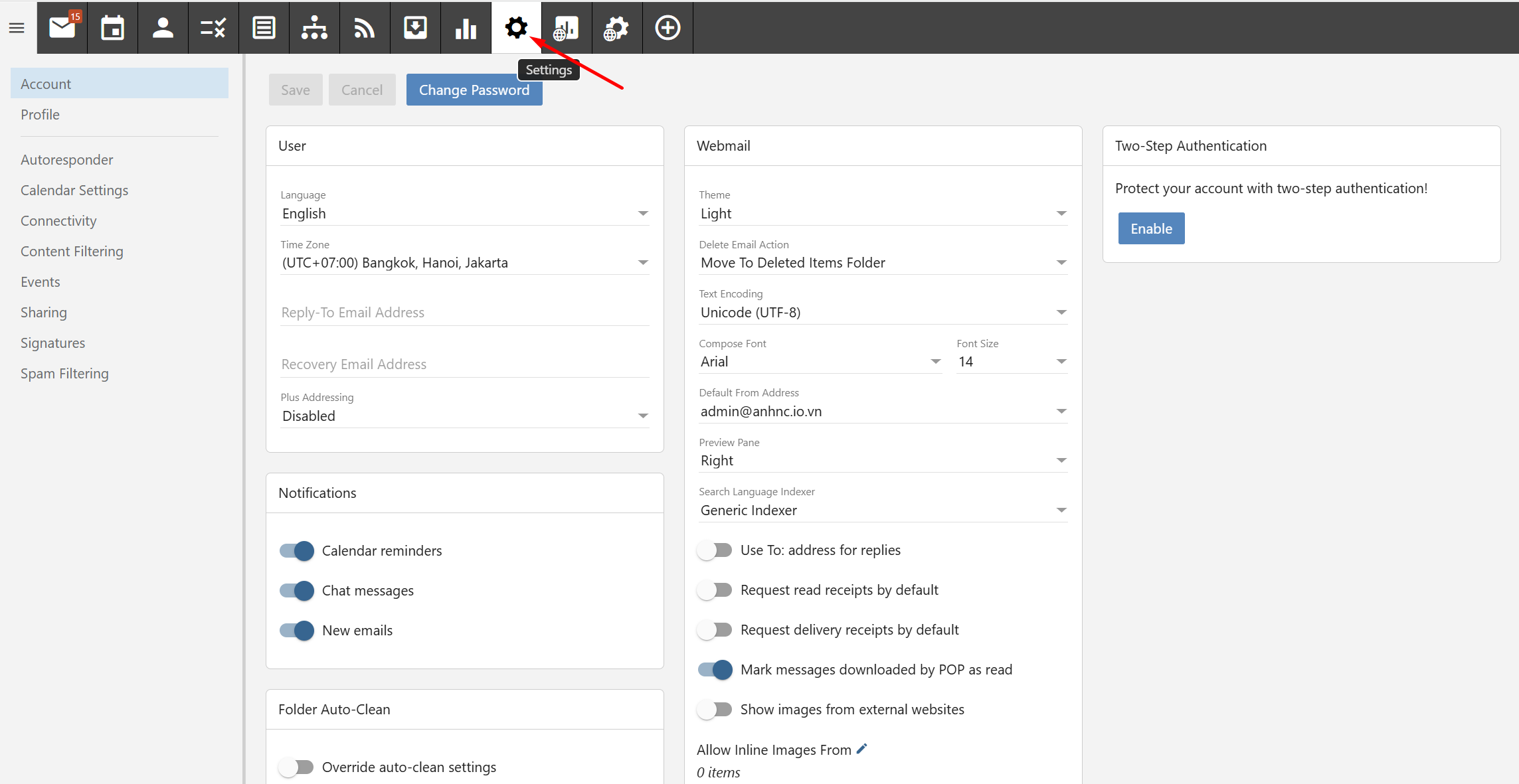The height and width of the screenshot is (784, 1519).
Task: Toggle Chat messages notifications
Action: [x=297, y=591]
